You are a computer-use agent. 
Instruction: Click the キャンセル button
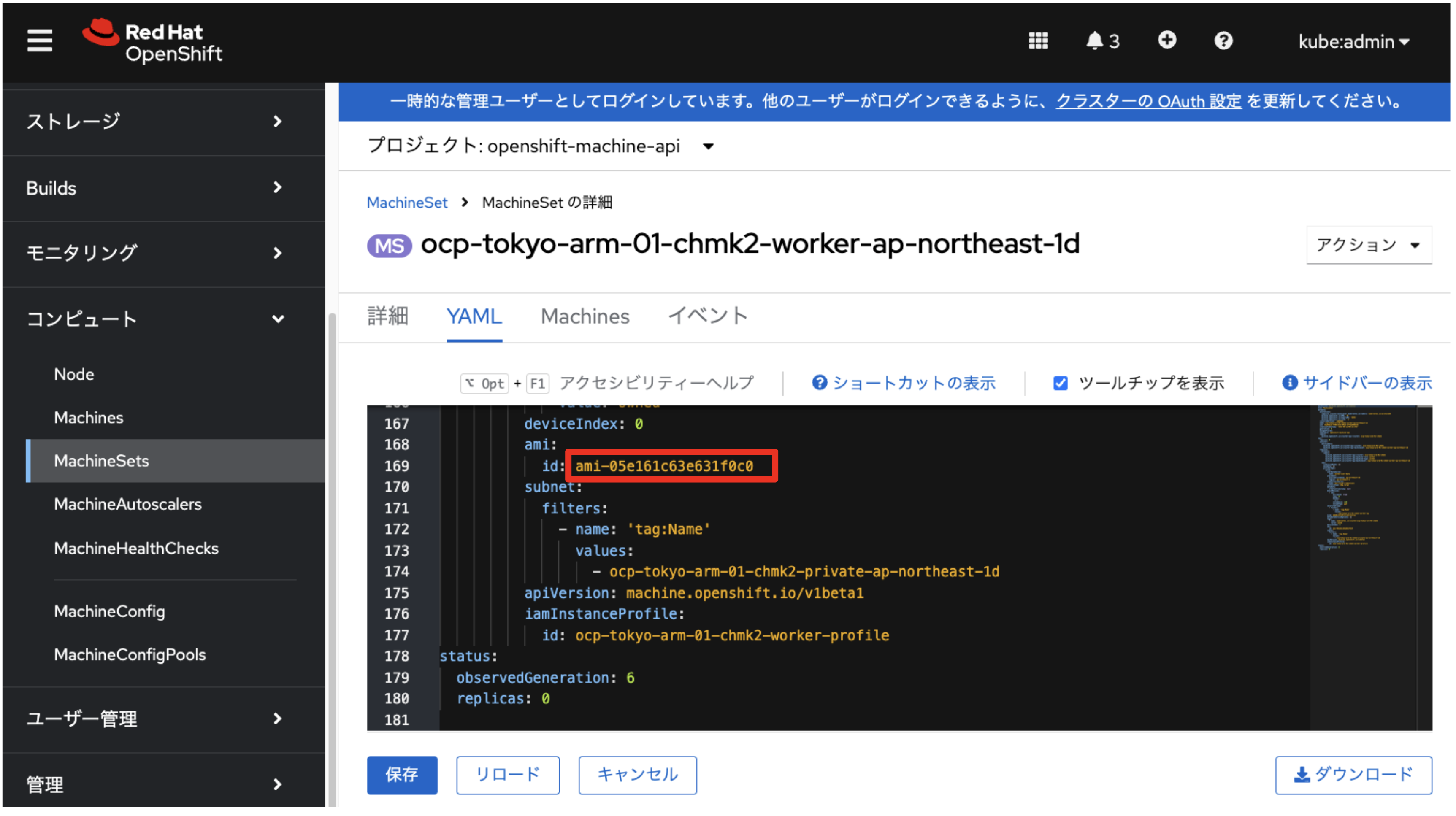coord(638,775)
